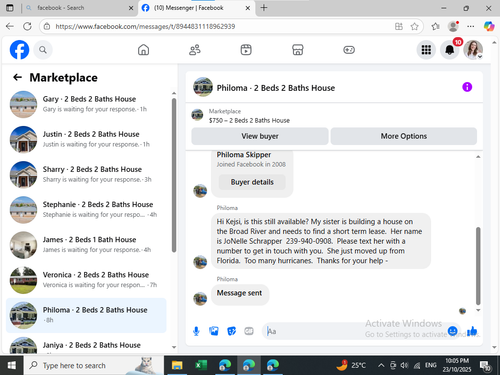The width and height of the screenshot is (500, 375).
Task: Select the highlighted Philoma conversation
Action: [86, 315]
